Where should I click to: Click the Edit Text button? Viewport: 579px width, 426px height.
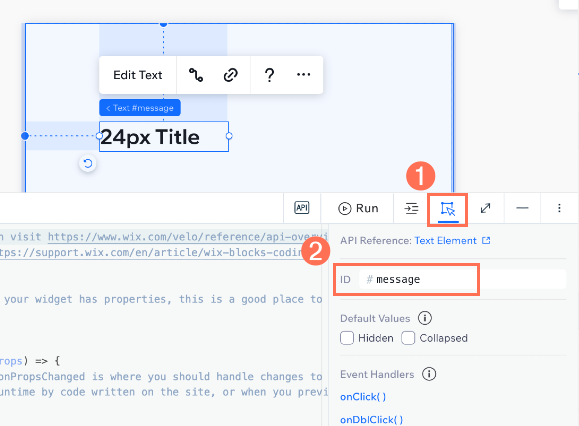pos(138,75)
